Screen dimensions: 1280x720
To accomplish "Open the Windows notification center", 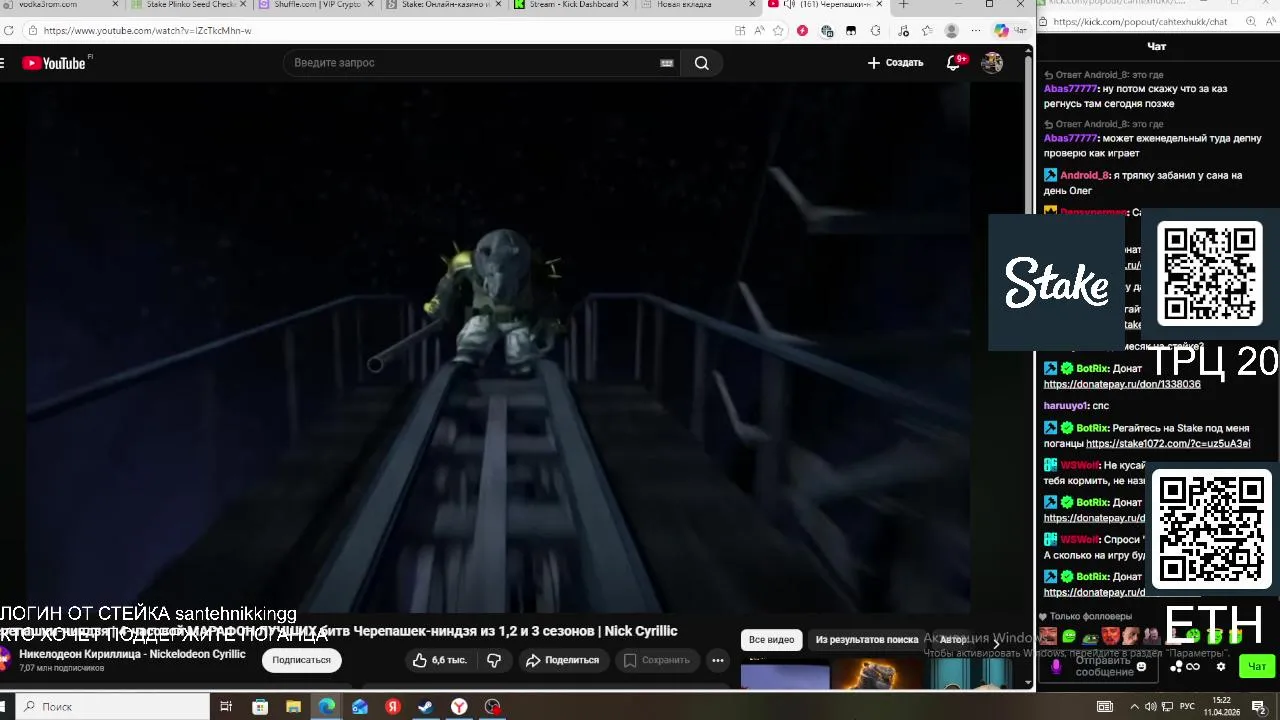I will (x=1259, y=706).
